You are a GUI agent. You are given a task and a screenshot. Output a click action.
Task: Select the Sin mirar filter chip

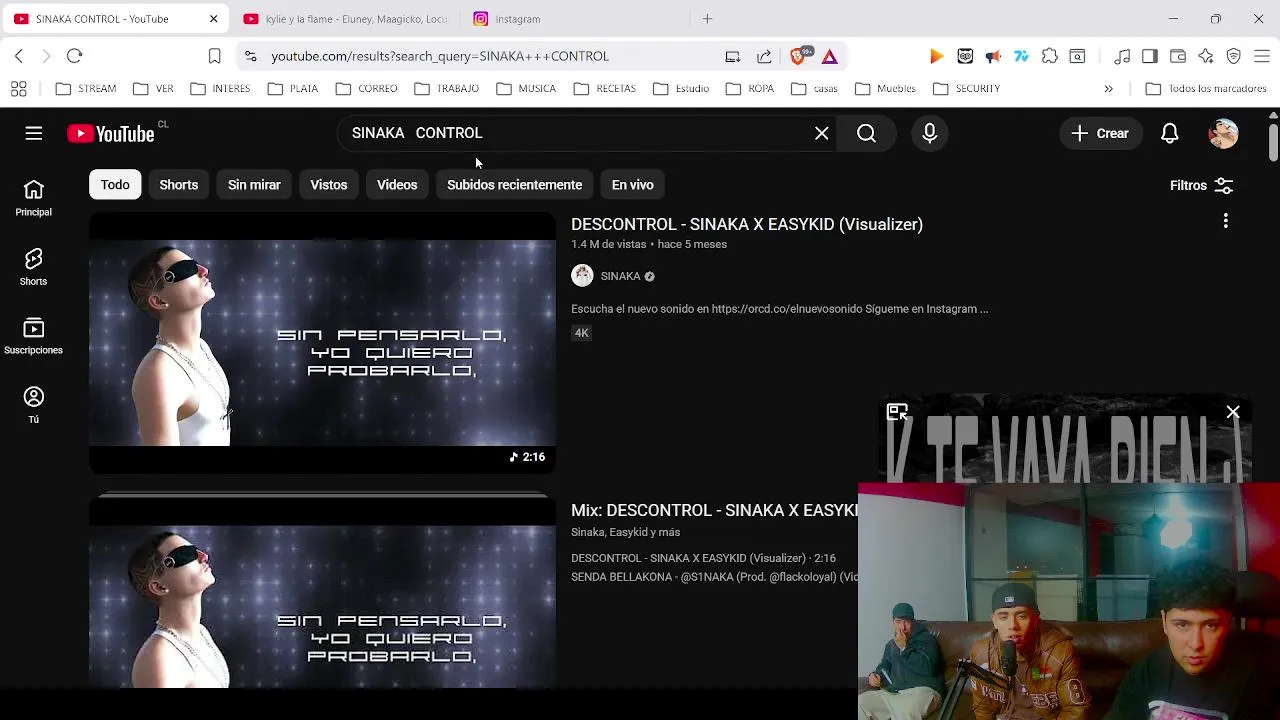[254, 185]
